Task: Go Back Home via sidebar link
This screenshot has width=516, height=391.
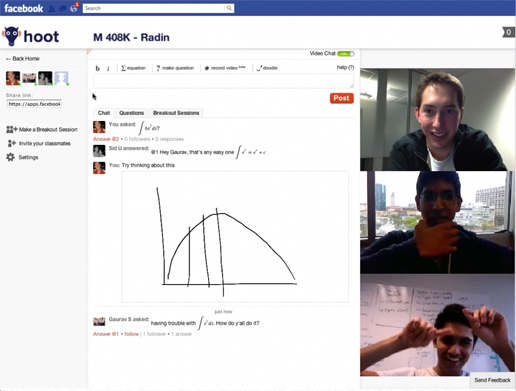Action: (x=23, y=59)
